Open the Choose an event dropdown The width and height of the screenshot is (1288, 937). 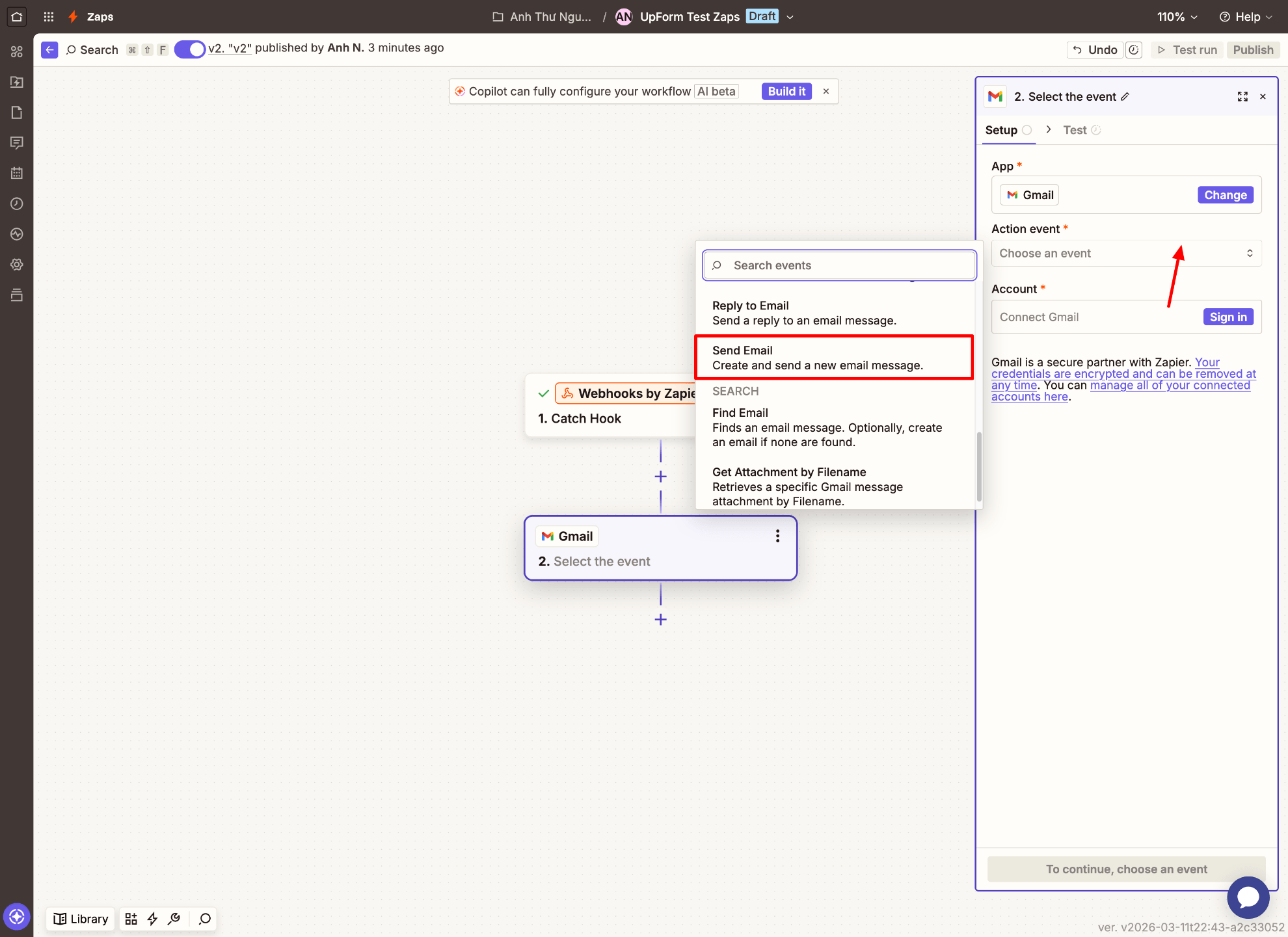click(x=1126, y=254)
